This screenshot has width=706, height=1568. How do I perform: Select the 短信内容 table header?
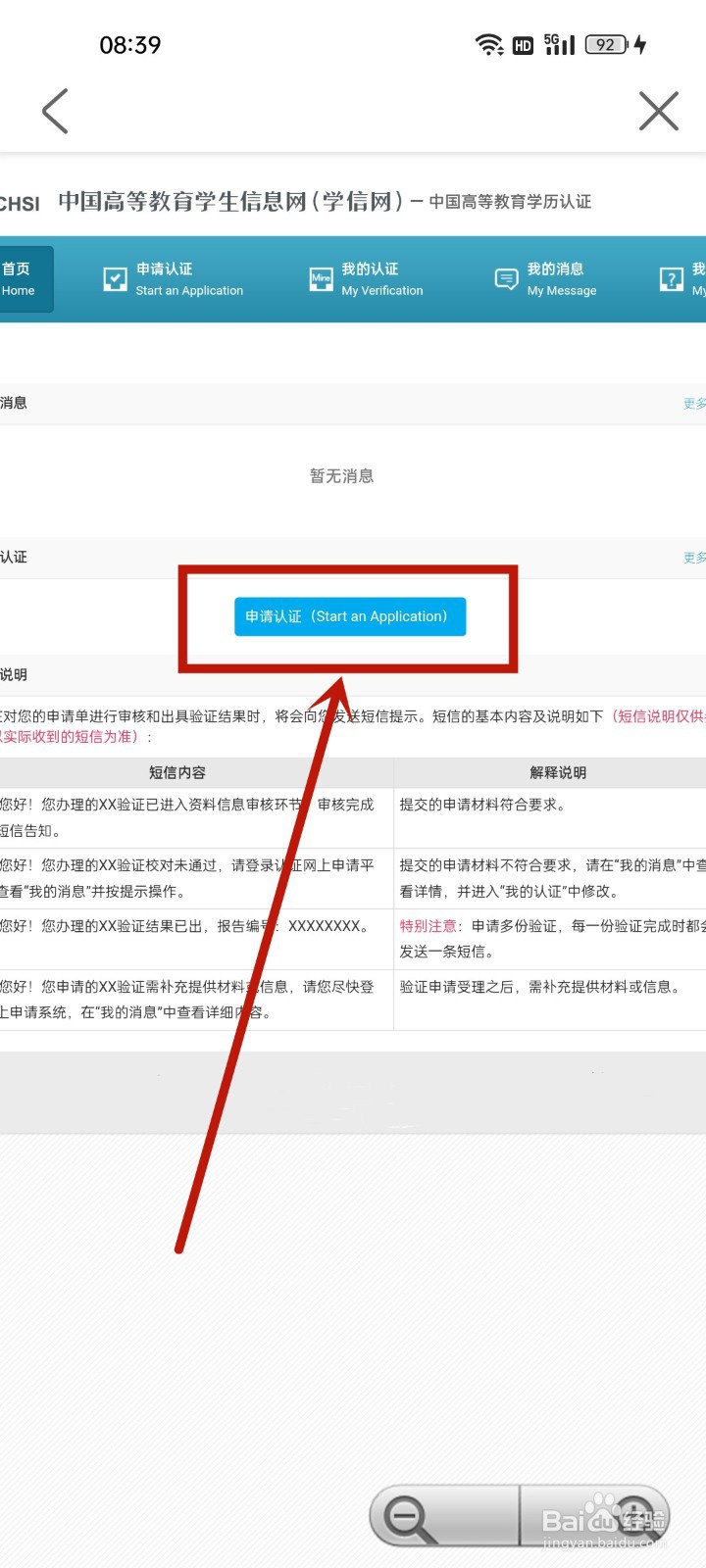[177, 772]
